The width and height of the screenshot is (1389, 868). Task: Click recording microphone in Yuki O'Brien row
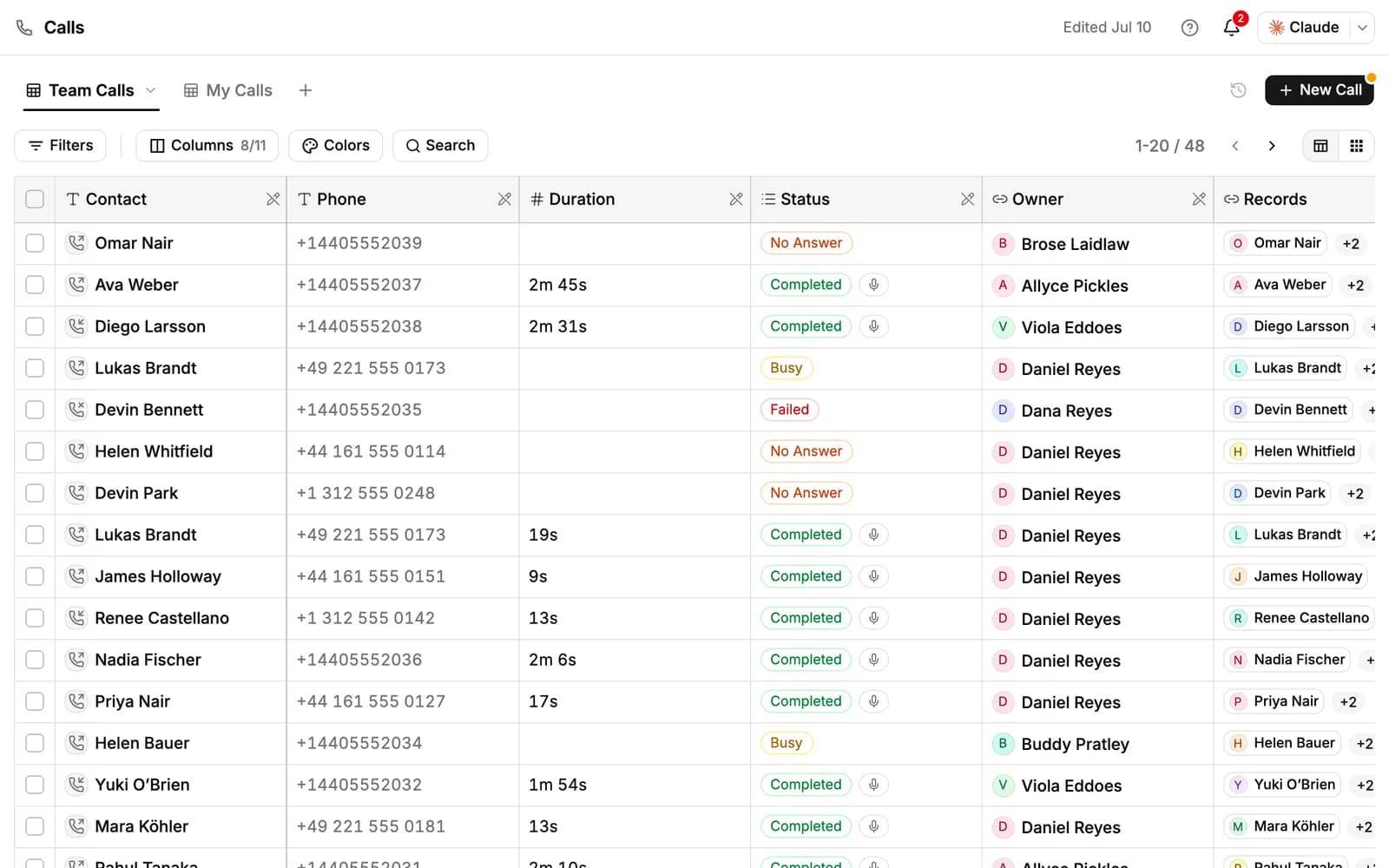874,785
